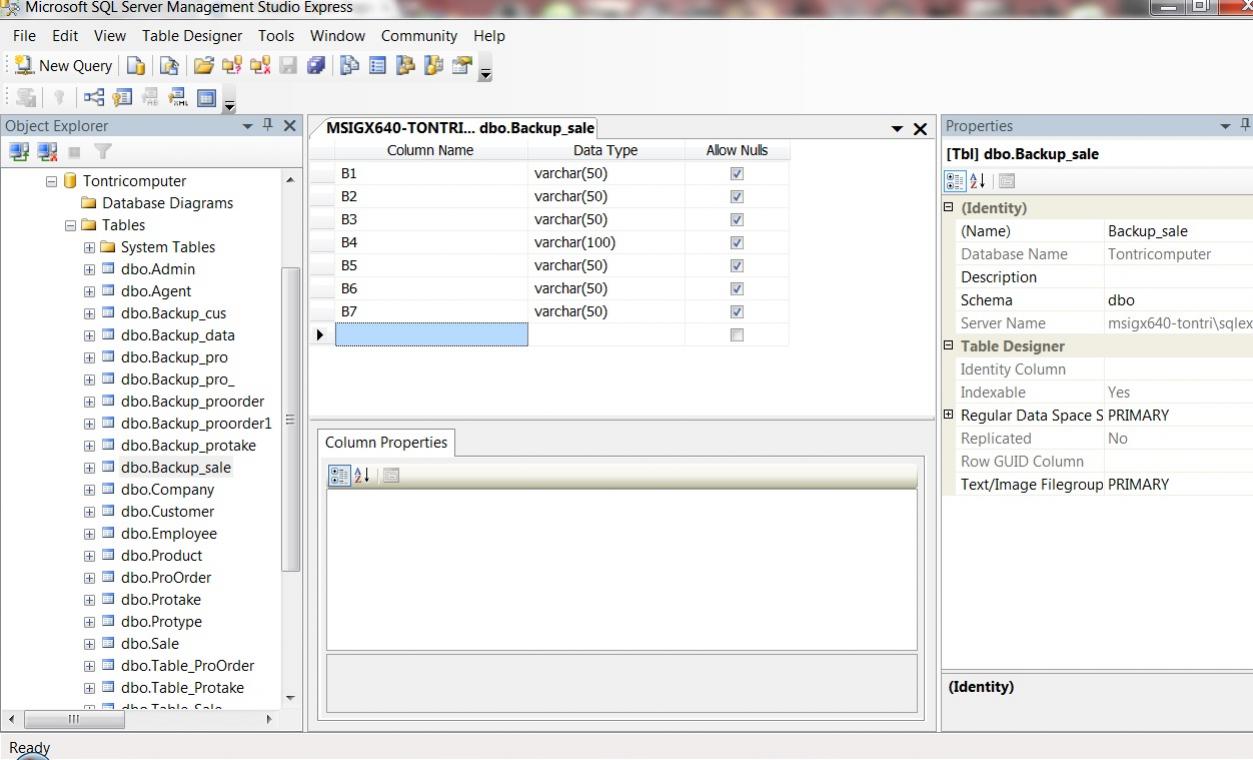Viewport: 1253px width, 760px height.
Task: Close the dbo.Backup_sale document tab
Action: point(921,129)
